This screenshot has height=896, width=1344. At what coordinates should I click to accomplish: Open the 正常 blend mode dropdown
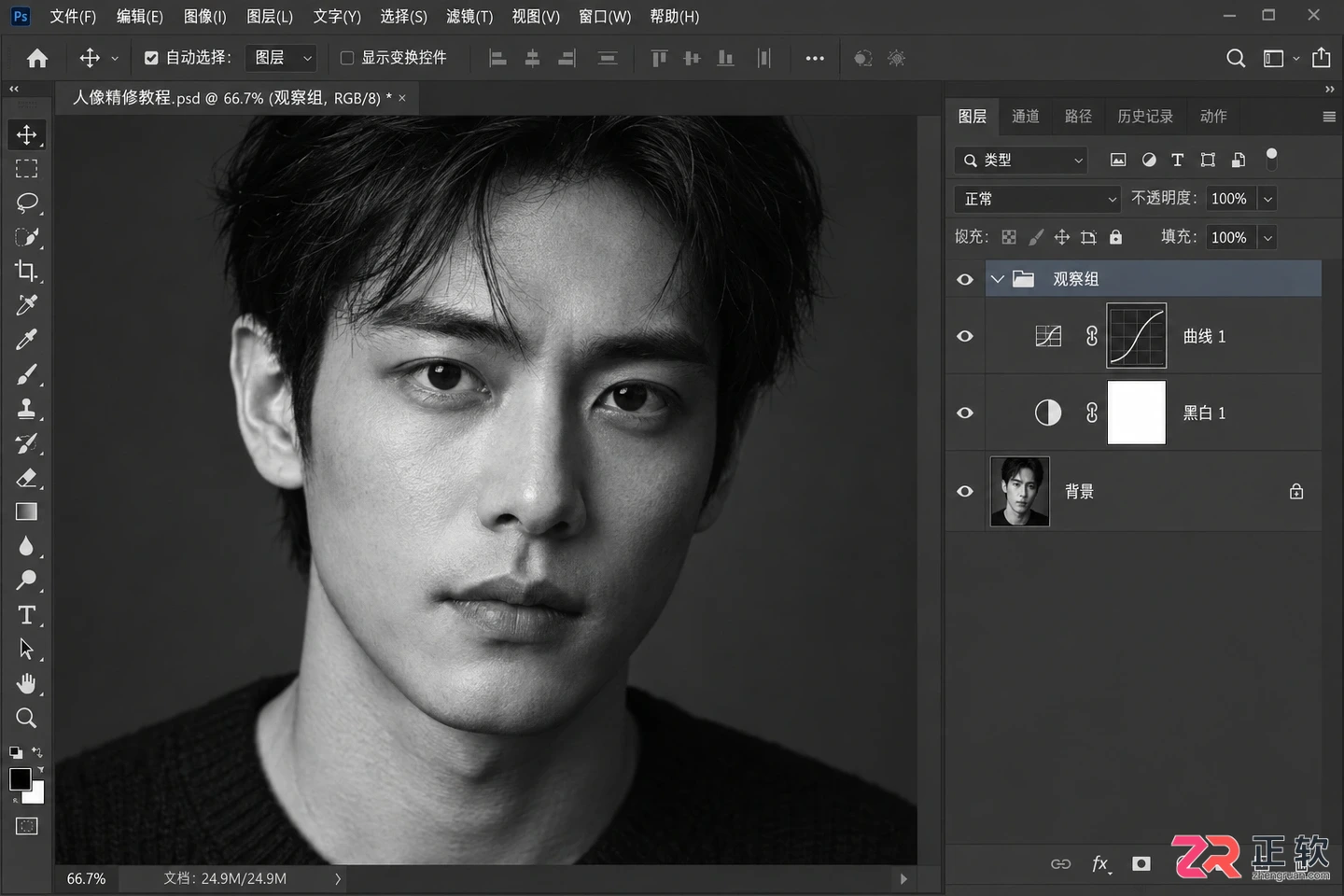pos(1037,199)
